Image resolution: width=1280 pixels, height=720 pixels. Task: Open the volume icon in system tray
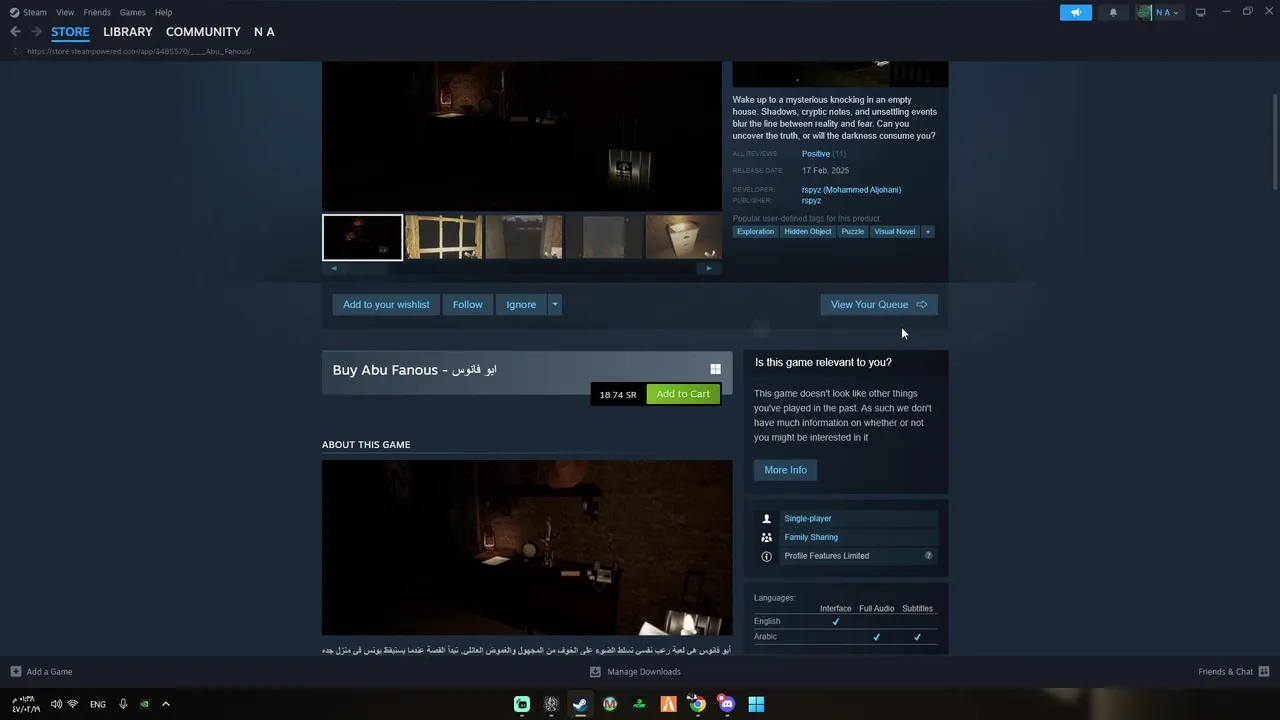click(x=56, y=704)
